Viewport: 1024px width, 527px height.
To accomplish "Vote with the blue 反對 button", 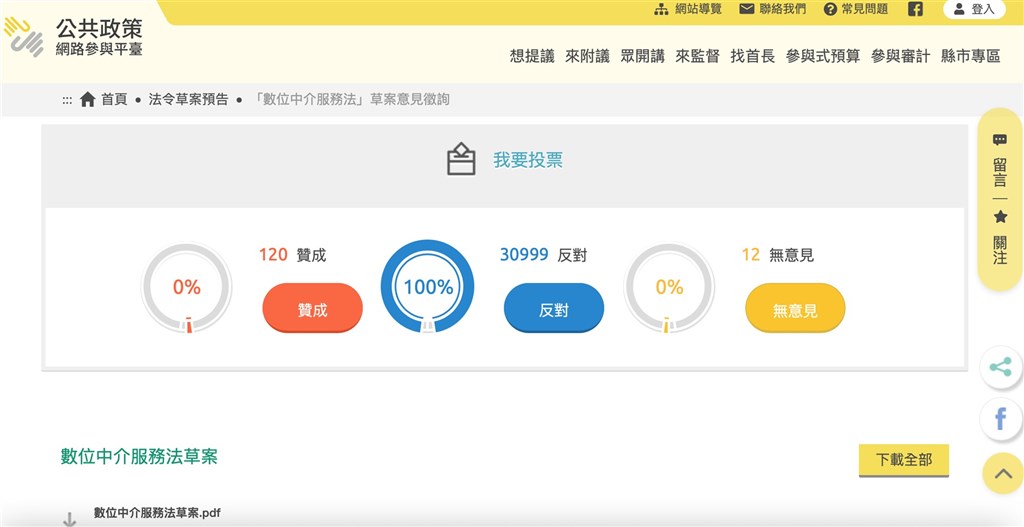I will [x=554, y=308].
